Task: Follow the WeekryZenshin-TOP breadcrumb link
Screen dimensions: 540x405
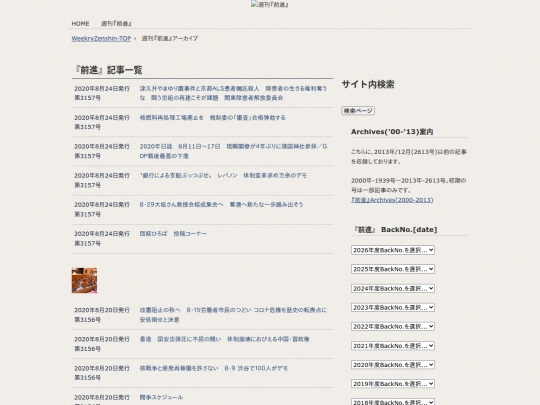Action: pyautogui.click(x=101, y=38)
